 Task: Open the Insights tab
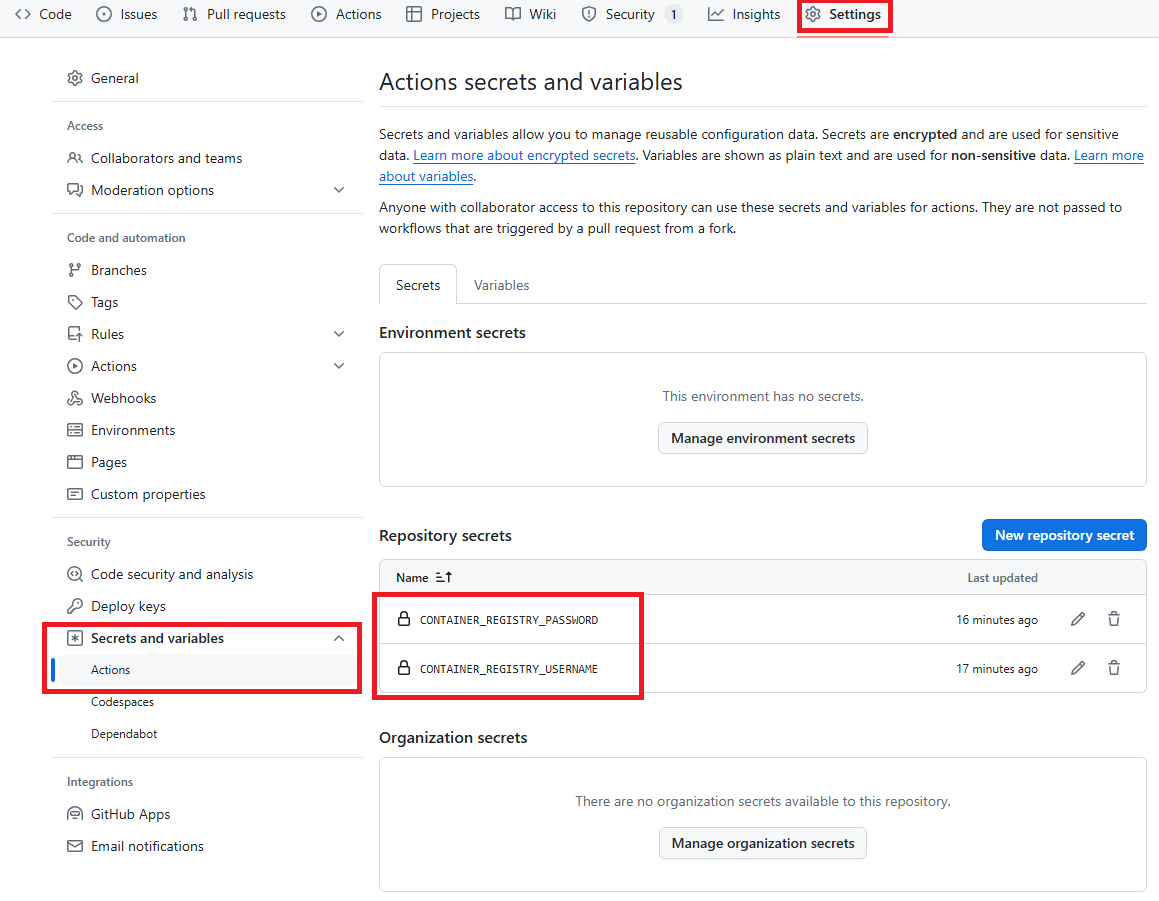pos(744,14)
